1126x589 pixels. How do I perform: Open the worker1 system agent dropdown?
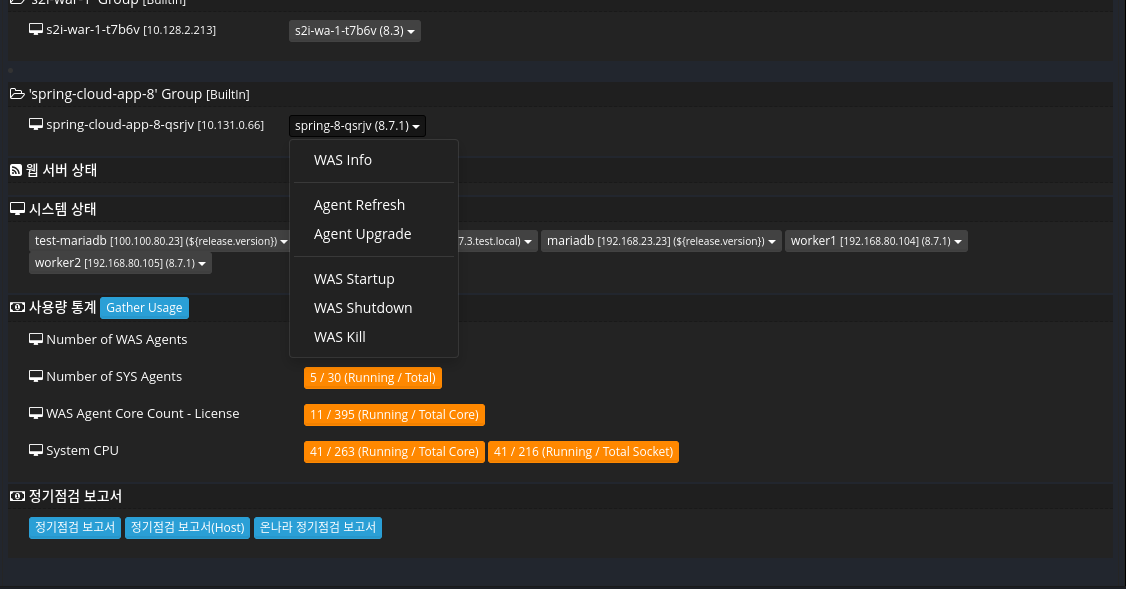coord(875,241)
